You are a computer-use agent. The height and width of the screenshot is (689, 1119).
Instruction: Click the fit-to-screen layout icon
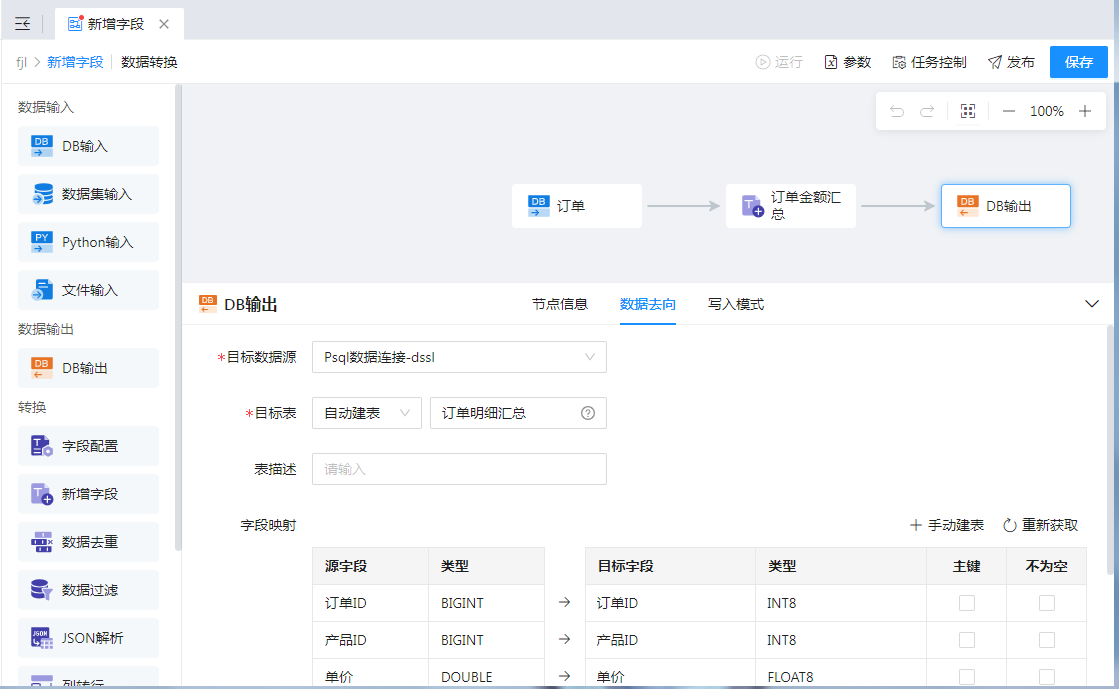[967, 111]
